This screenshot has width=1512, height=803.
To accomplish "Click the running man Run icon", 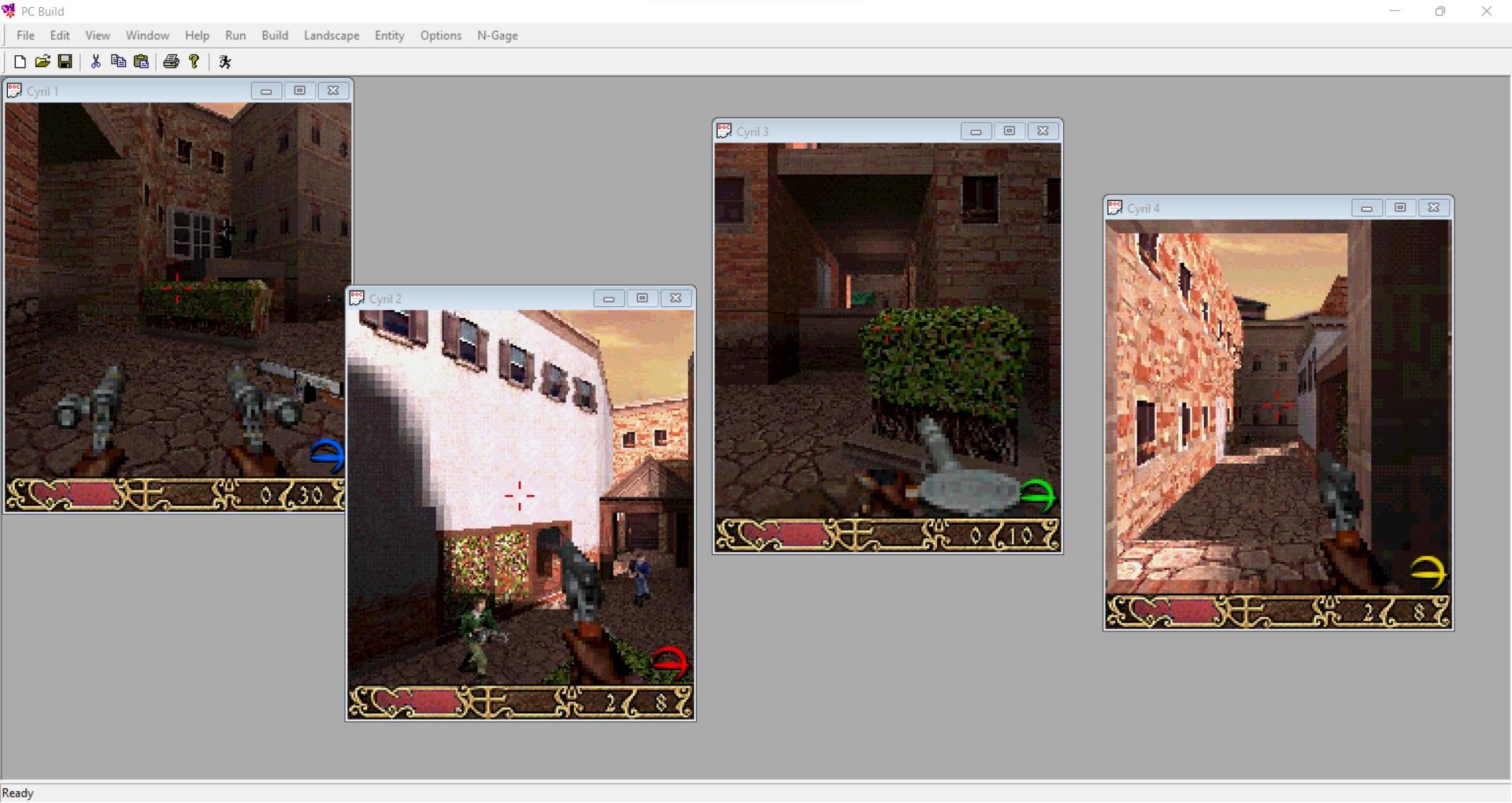I will (225, 61).
